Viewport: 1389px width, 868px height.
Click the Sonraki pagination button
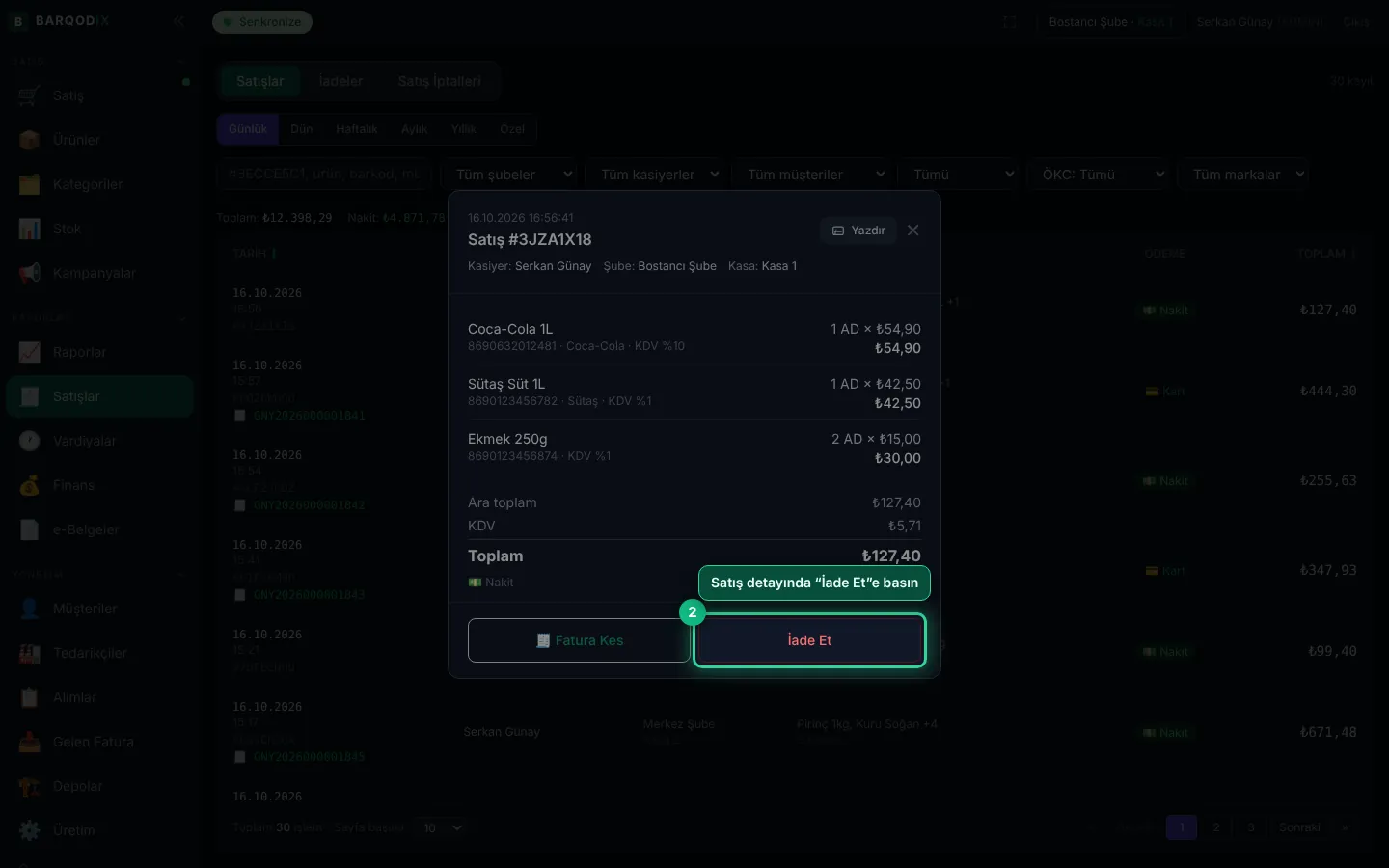(x=1299, y=827)
